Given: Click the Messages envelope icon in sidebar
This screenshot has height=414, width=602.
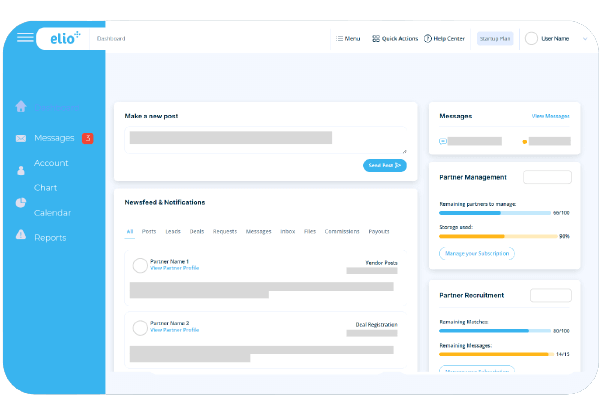Looking at the screenshot, I should [x=21, y=138].
